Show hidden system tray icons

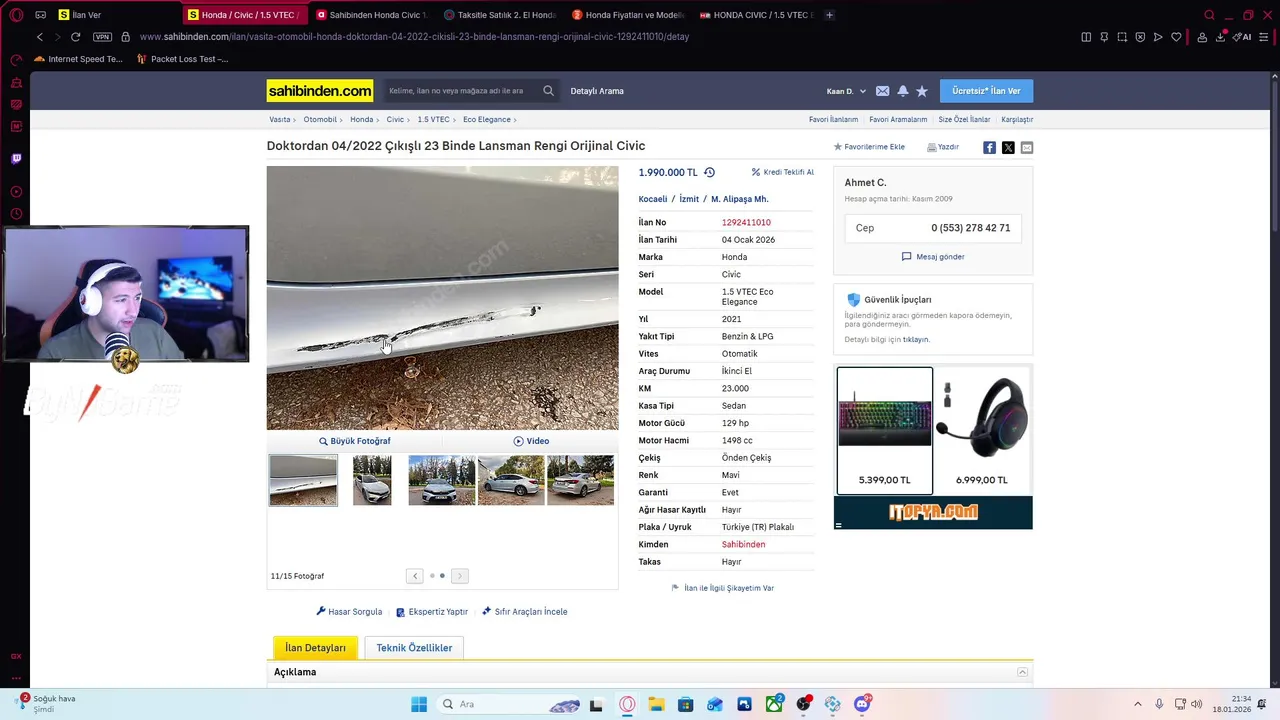click(x=1137, y=704)
